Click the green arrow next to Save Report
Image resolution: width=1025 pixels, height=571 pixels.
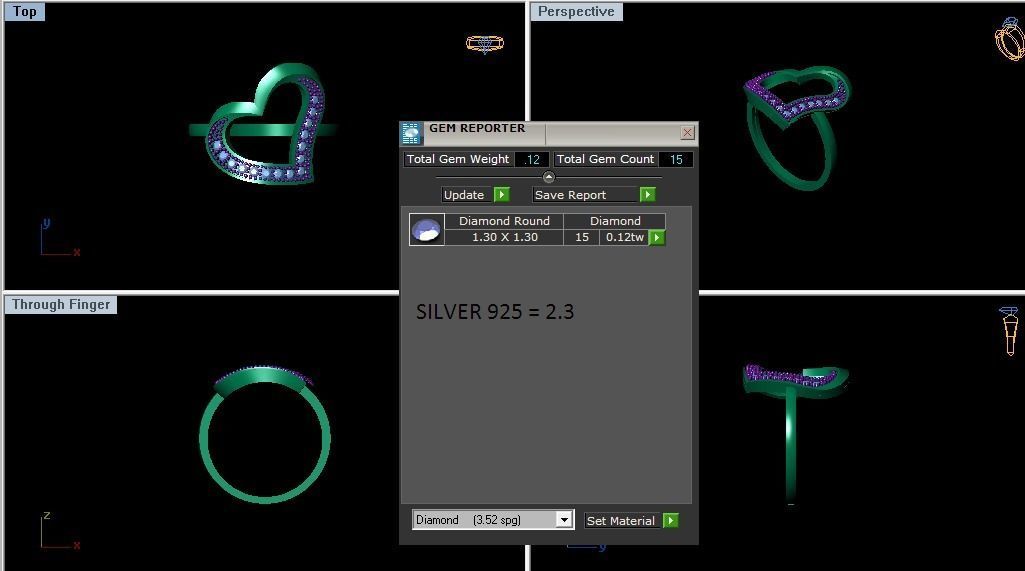tap(647, 194)
